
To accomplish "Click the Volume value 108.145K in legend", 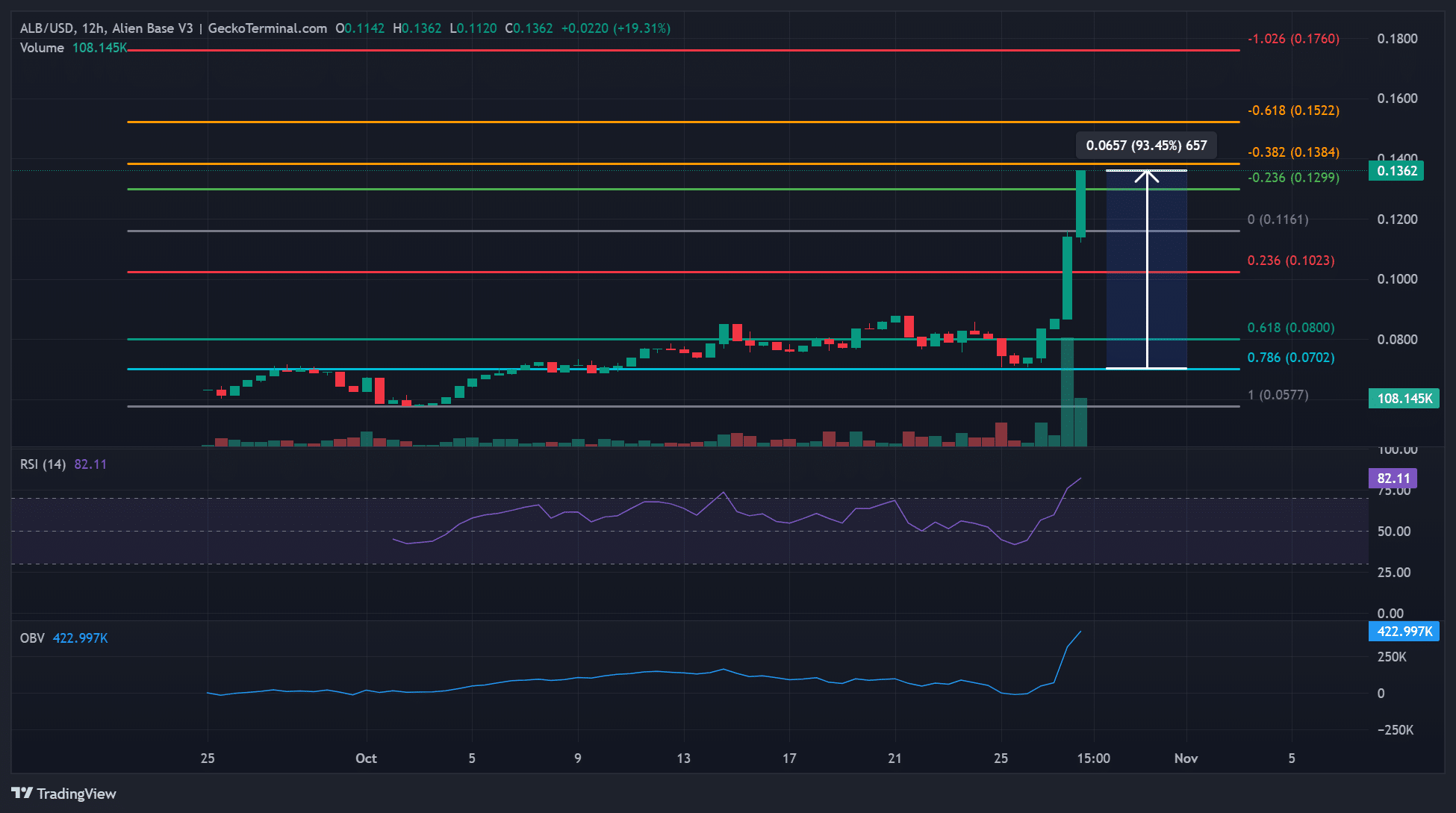I will (x=100, y=48).
